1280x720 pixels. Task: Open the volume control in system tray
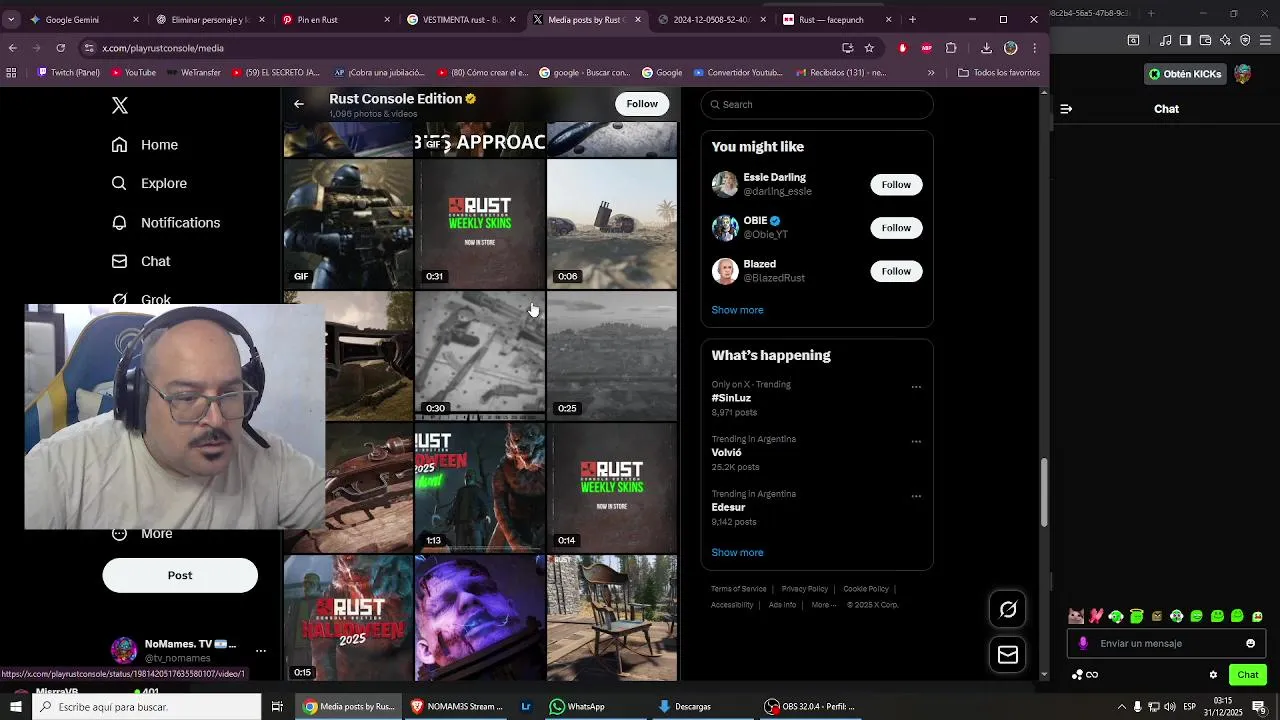[x=1171, y=707]
